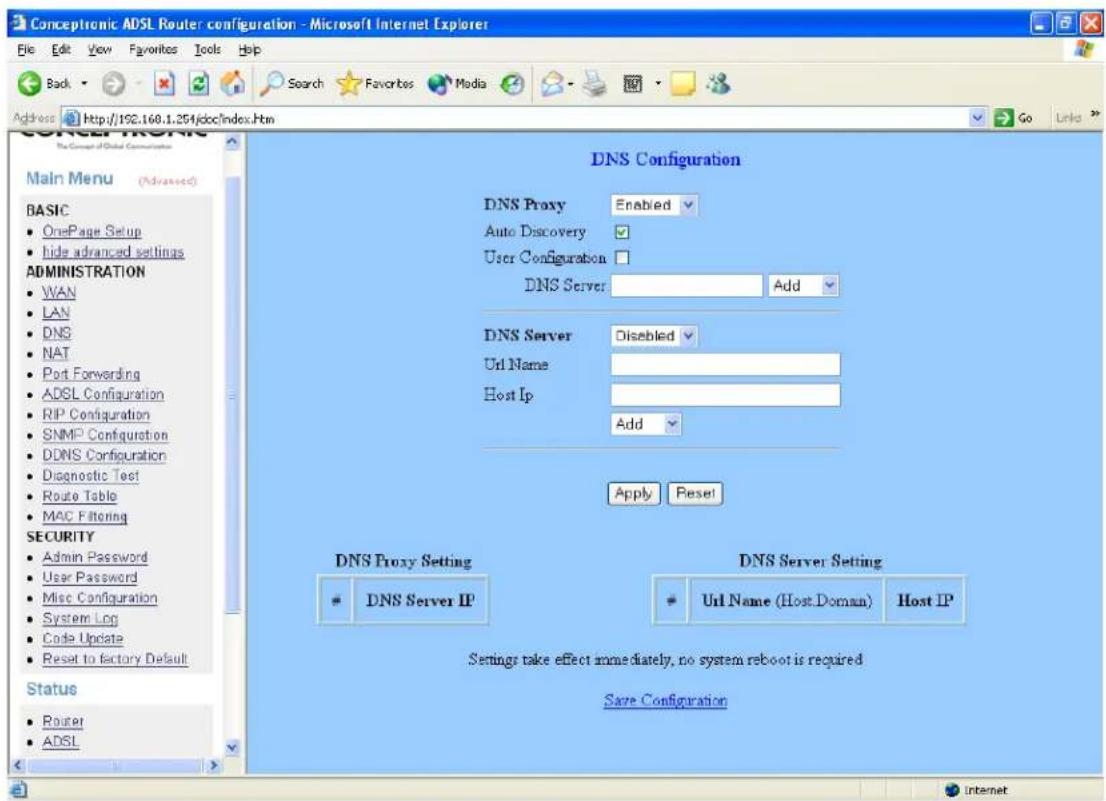Viewport: 1106px width, 801px height.
Task: Open the MAC Filtering link
Action: tap(85, 517)
